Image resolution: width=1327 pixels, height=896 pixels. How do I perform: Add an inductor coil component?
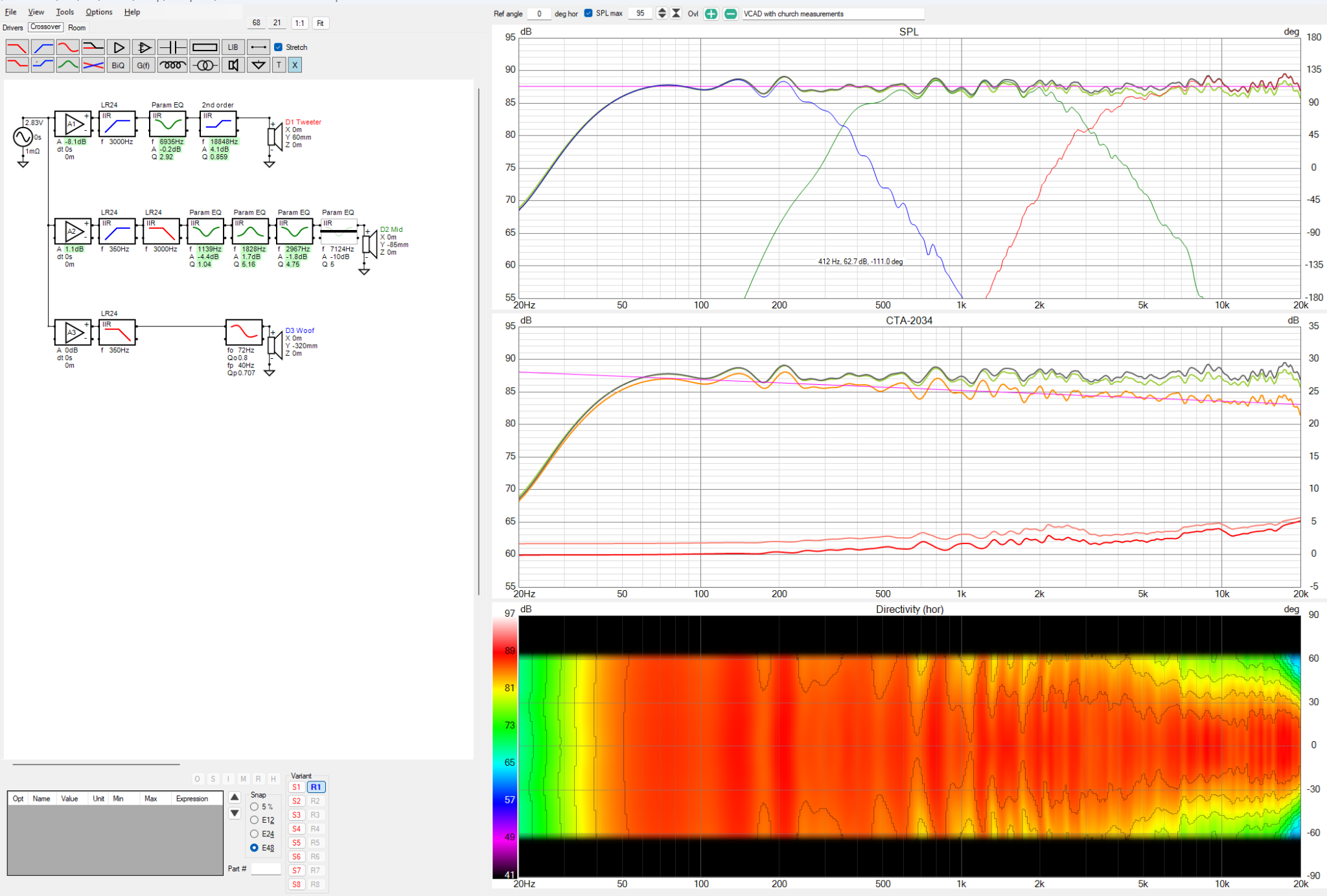click(172, 65)
